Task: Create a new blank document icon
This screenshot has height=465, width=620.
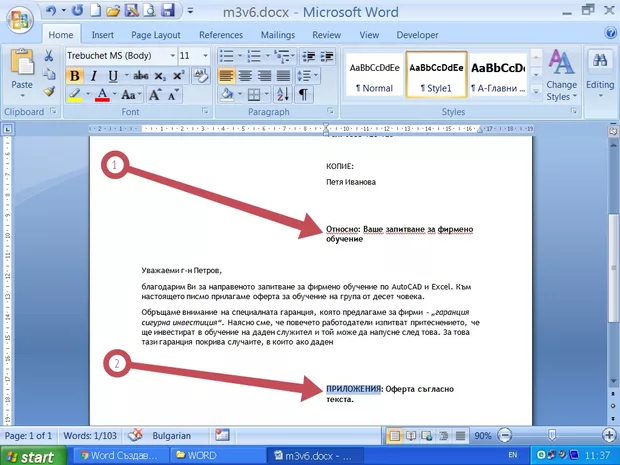Action: point(95,11)
